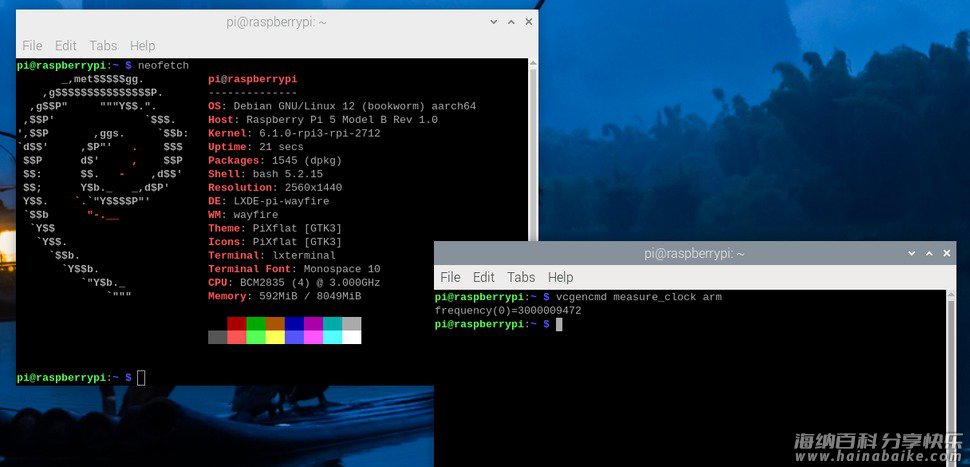
Task: Click the Icons line PiXflat [GTK3]
Action: (x=275, y=242)
